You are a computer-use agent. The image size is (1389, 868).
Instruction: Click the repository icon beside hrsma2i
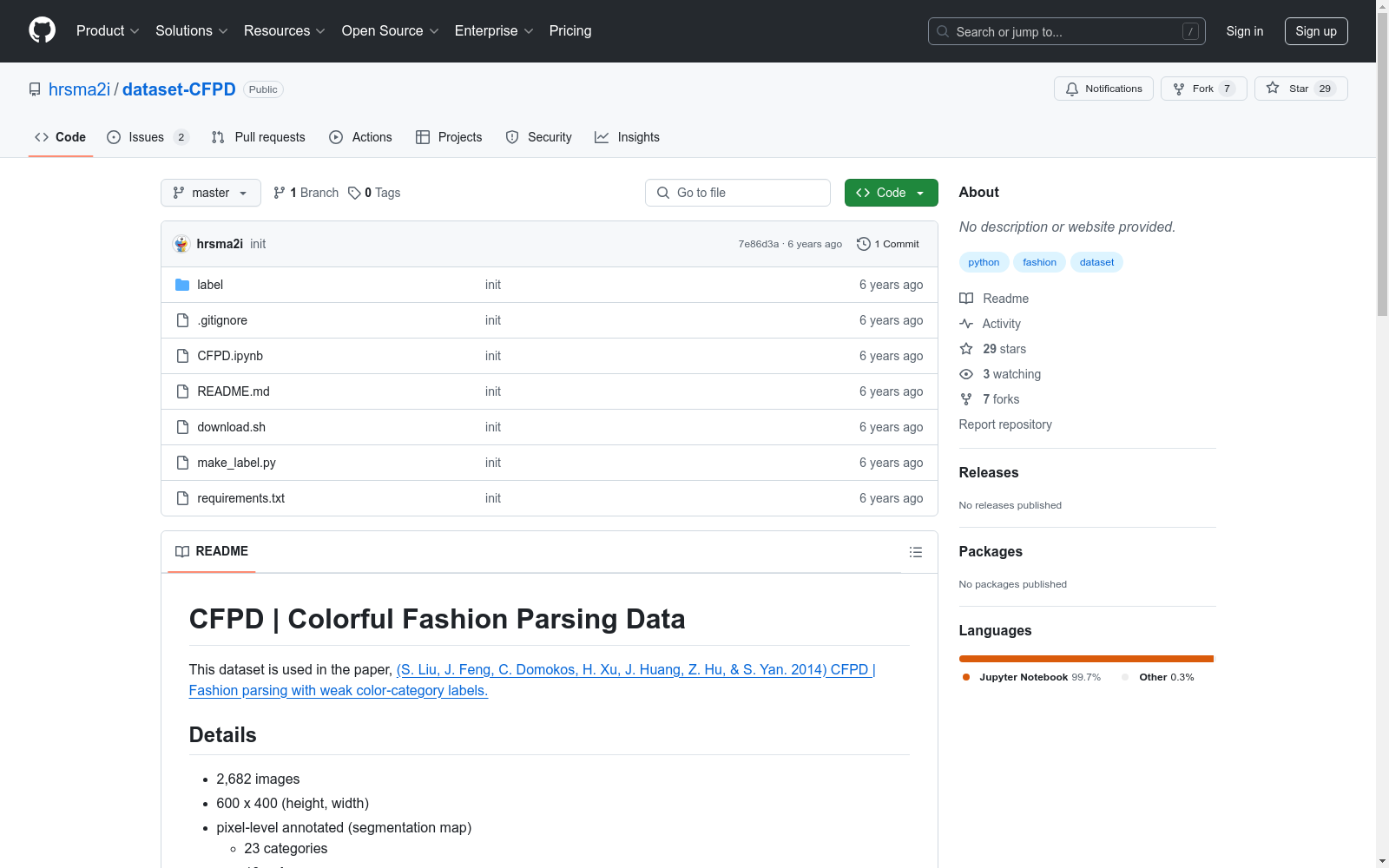click(35, 89)
